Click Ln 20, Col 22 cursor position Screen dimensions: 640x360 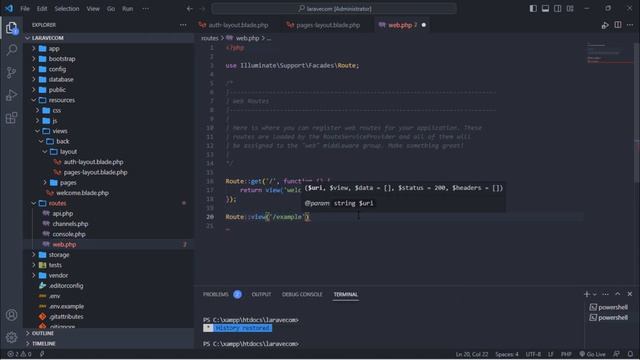pos(471,354)
